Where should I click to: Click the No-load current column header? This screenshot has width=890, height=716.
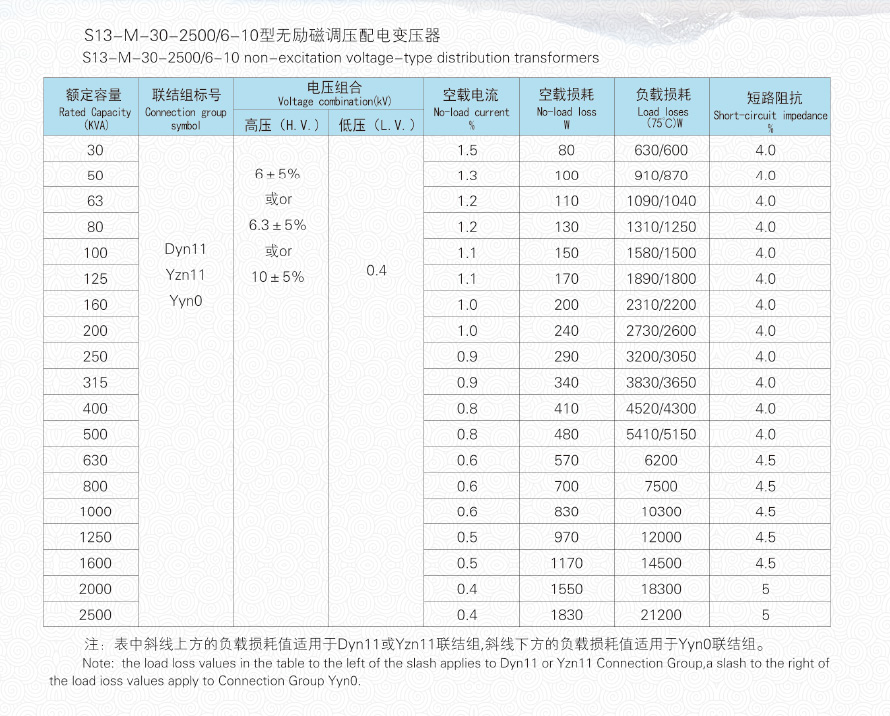[471, 105]
